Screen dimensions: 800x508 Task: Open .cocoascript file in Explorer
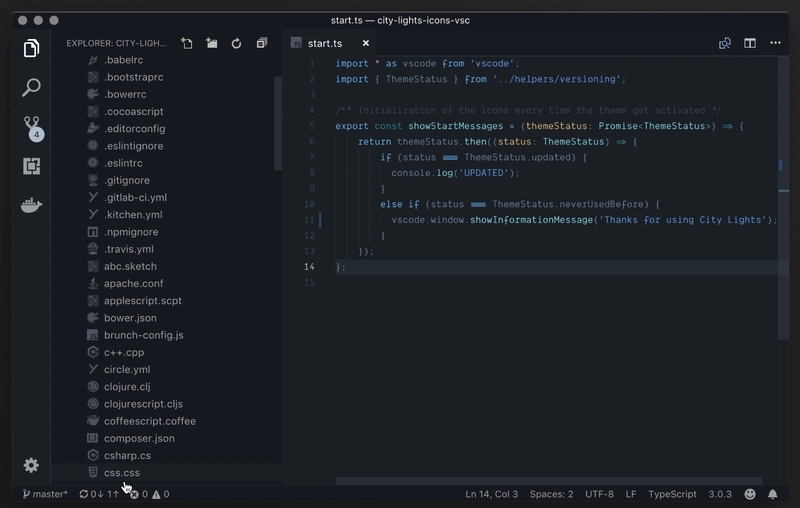166,111
